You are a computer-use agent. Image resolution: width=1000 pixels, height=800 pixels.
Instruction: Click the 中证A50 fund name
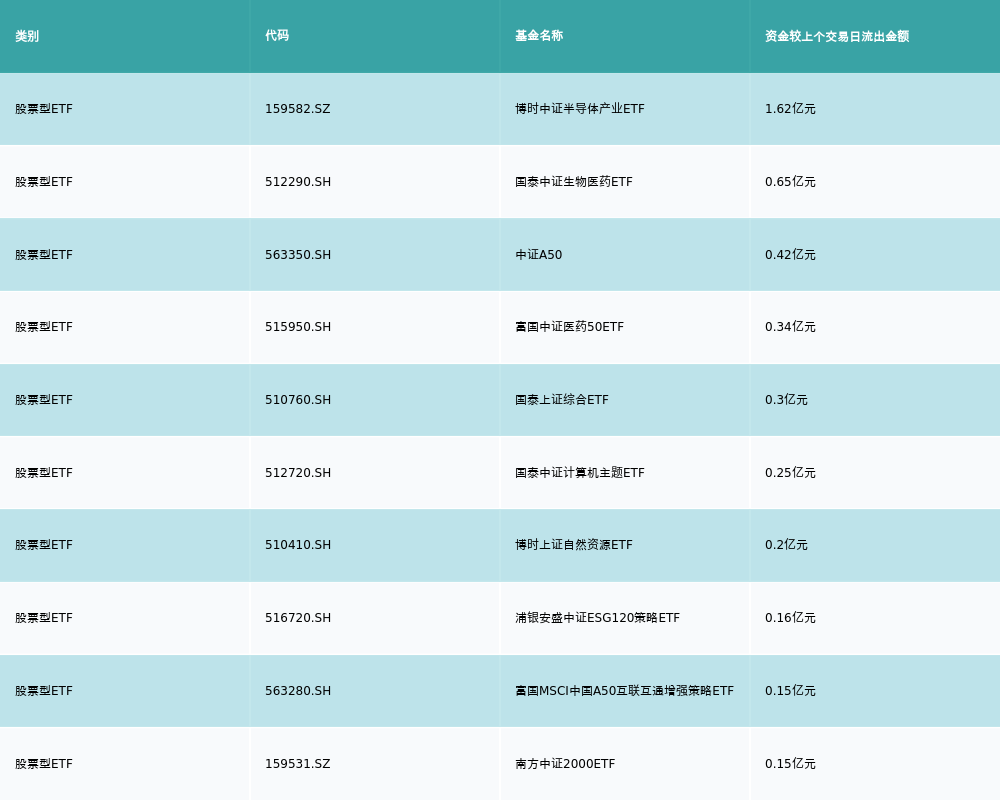539,255
